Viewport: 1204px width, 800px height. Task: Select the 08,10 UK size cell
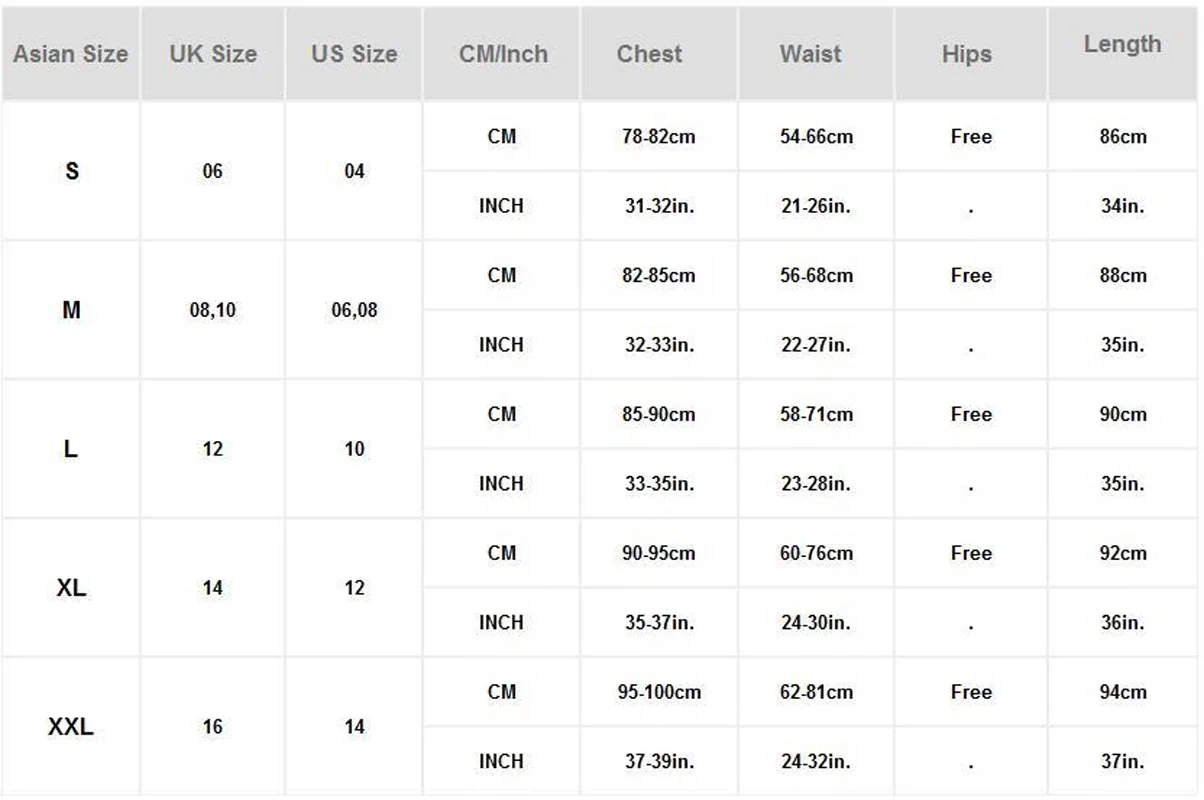pyautogui.click(x=213, y=310)
